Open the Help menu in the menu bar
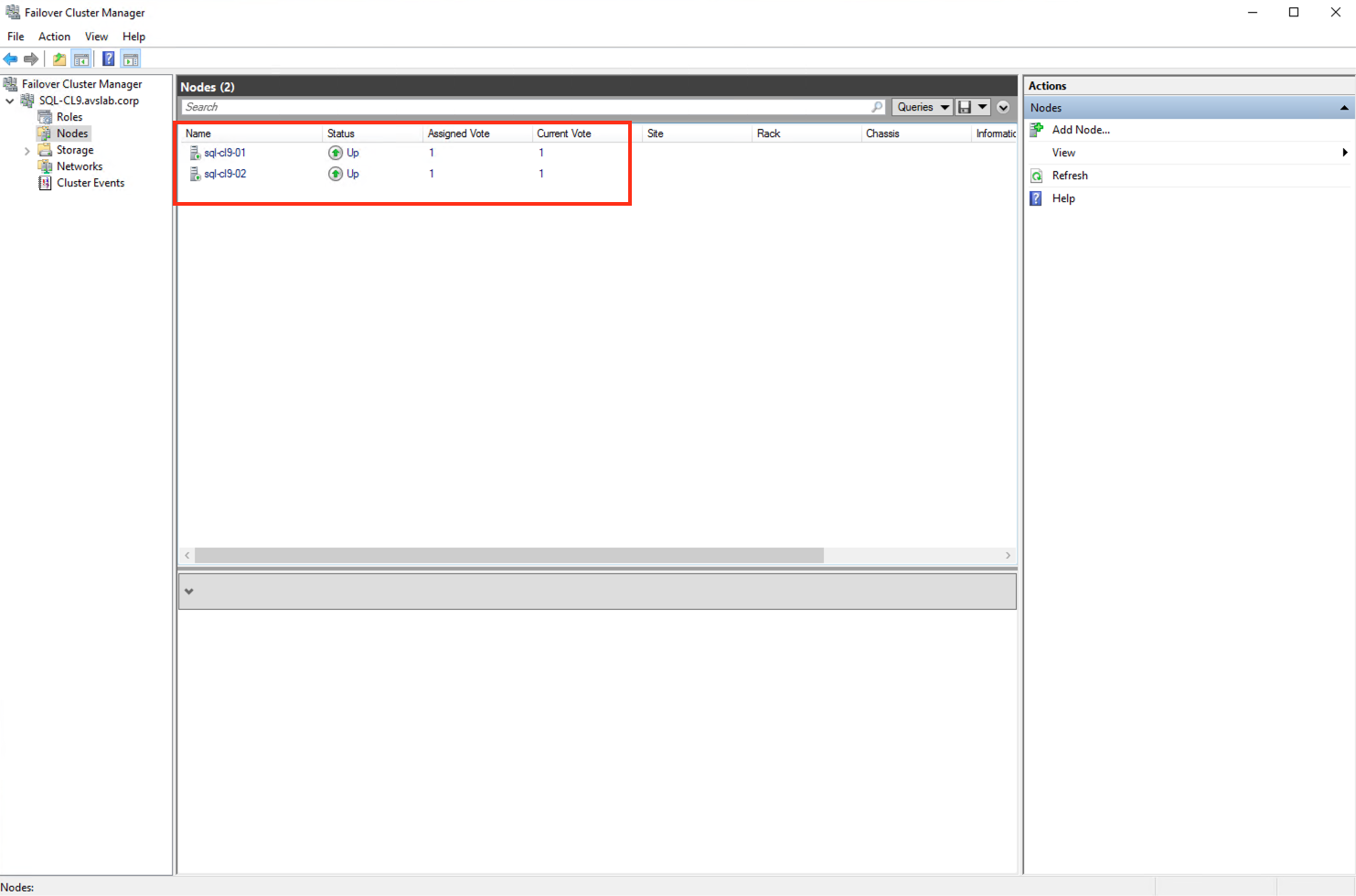The height and width of the screenshot is (896, 1356). 133,37
